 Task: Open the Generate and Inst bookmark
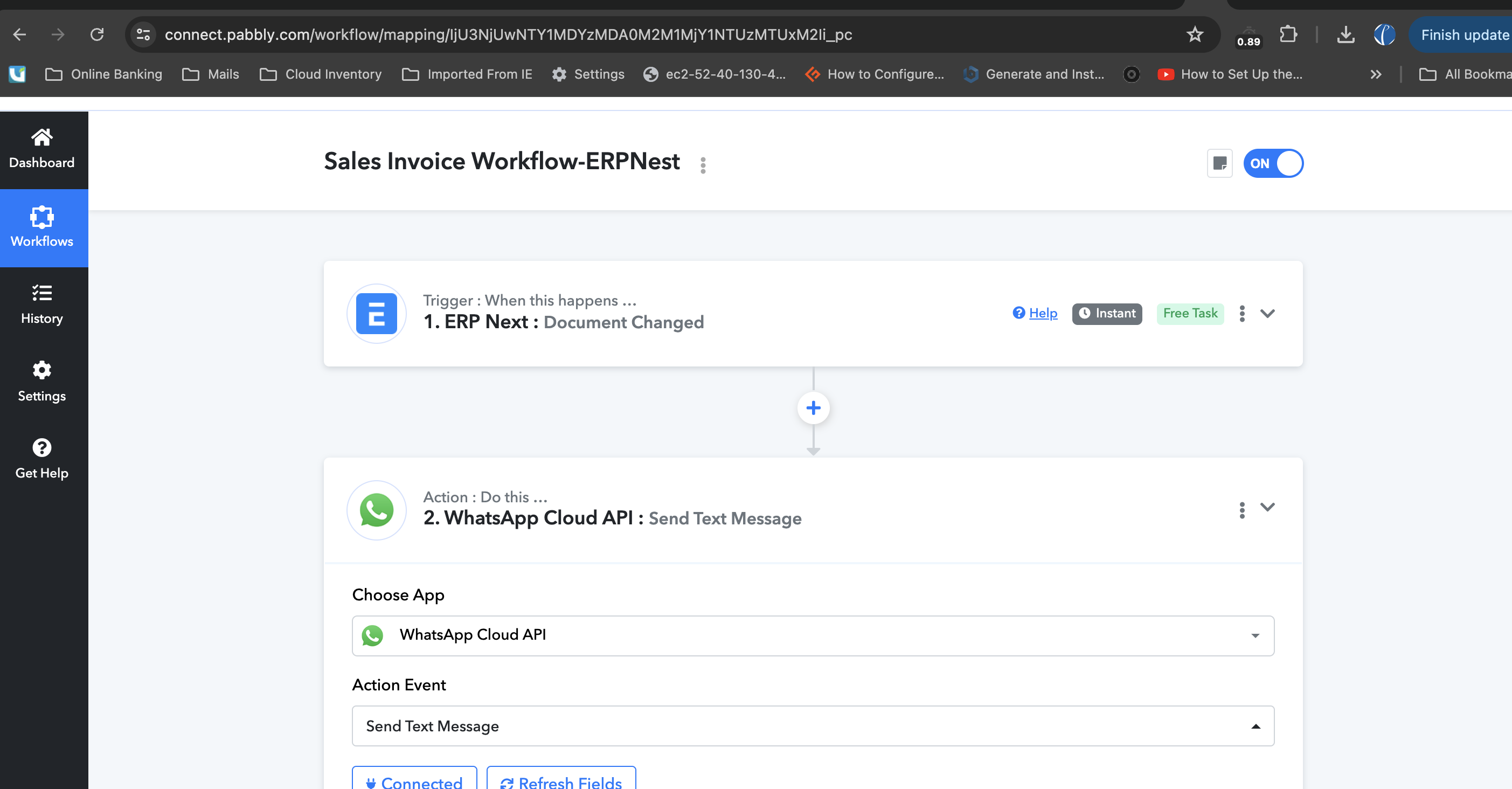click(1034, 74)
